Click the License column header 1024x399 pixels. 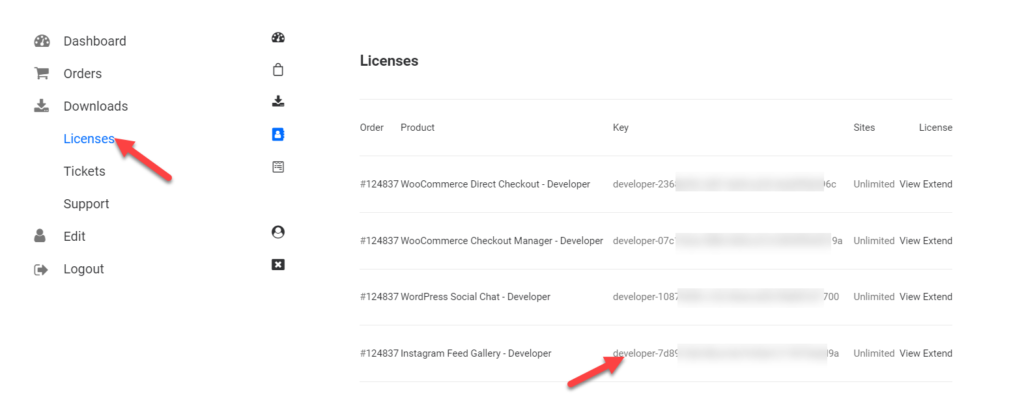[x=936, y=127]
